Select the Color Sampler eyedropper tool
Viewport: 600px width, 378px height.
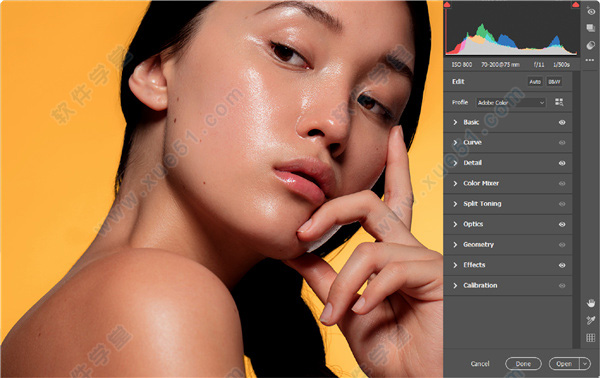pyautogui.click(x=590, y=320)
